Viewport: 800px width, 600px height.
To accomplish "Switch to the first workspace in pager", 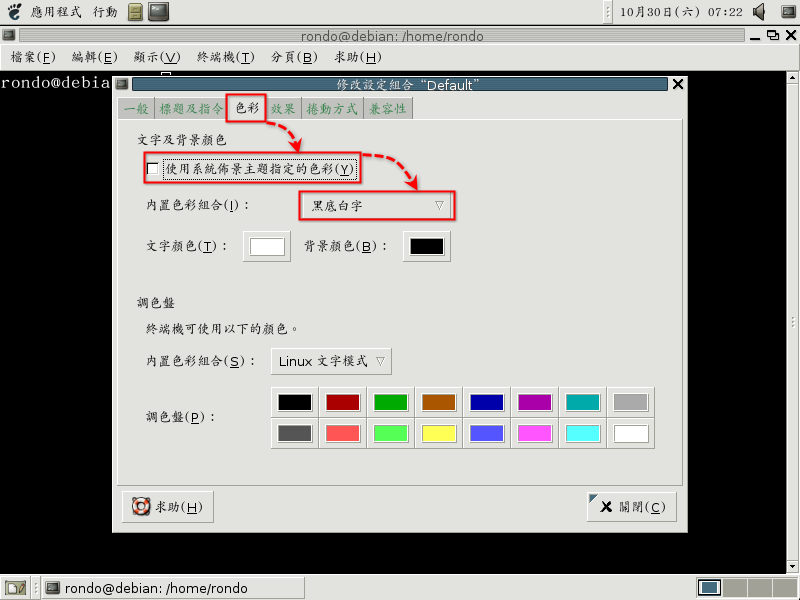I will 709,588.
